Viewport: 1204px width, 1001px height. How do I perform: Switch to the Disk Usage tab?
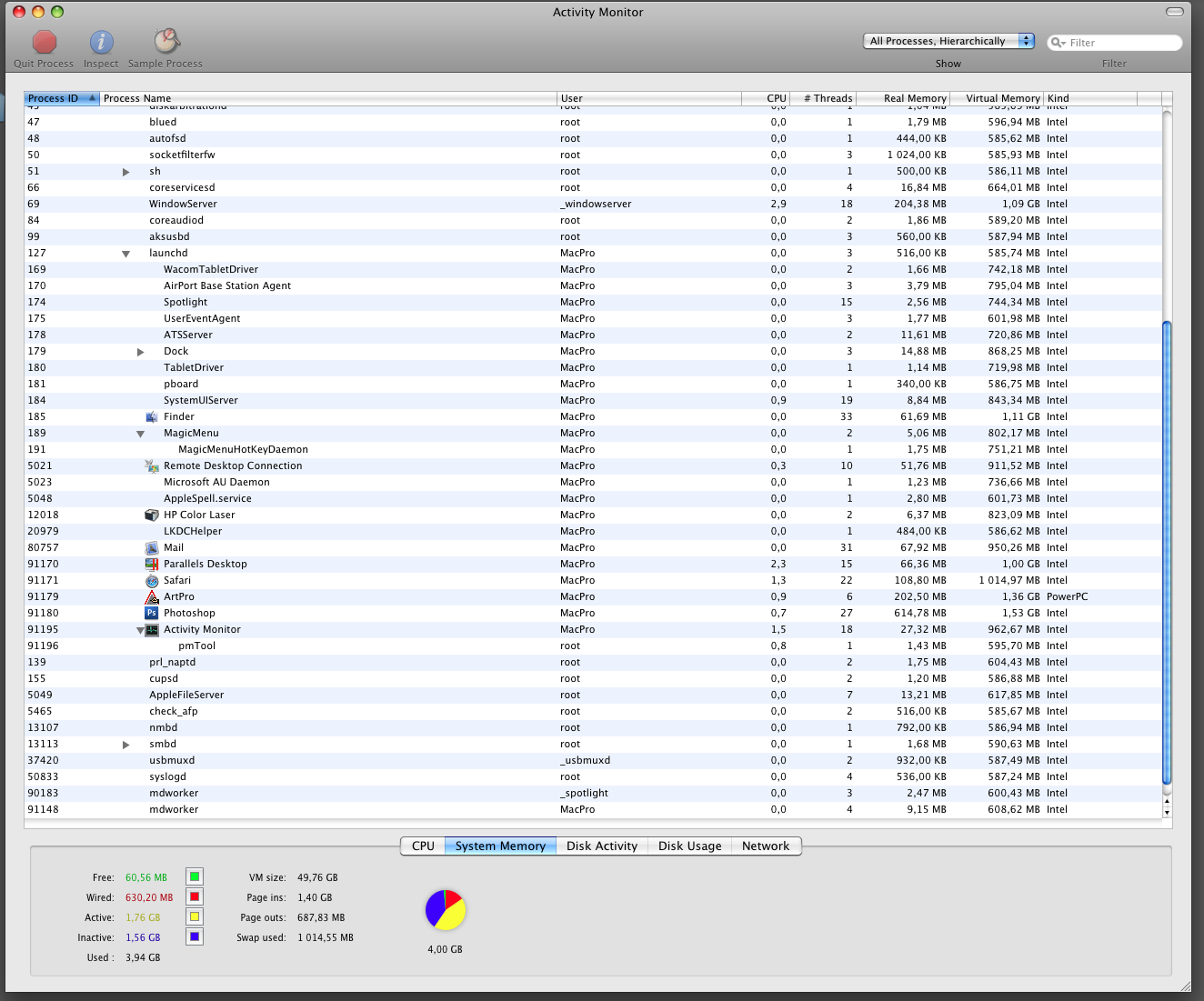click(x=690, y=846)
